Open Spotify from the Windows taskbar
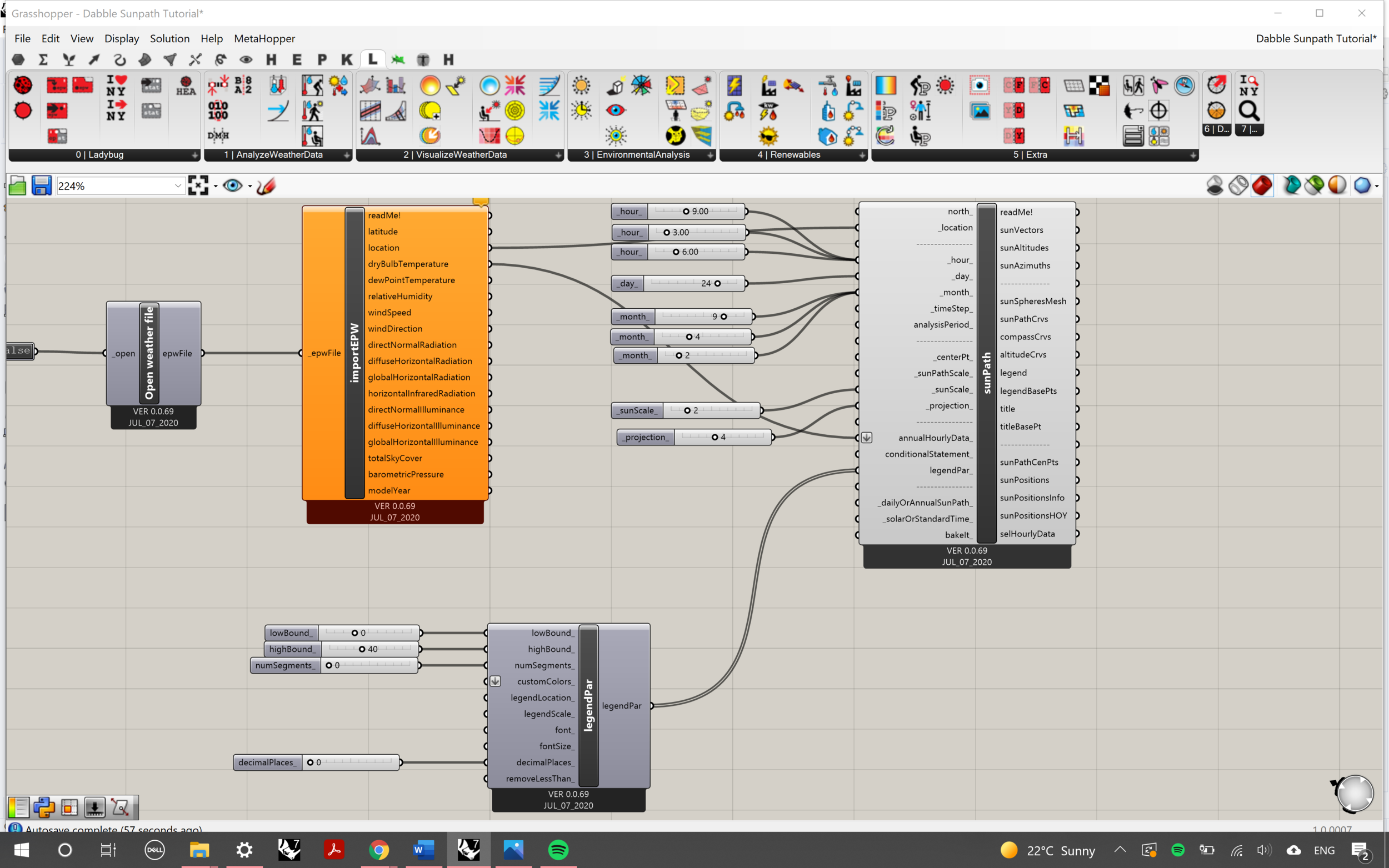This screenshot has width=1389, height=868. 558,850
